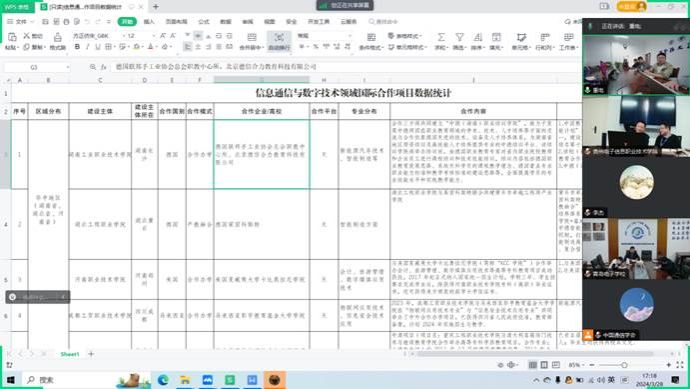Switch to the 开发工具 Developer Tools tab
This screenshot has width=690, height=389.
point(319,22)
